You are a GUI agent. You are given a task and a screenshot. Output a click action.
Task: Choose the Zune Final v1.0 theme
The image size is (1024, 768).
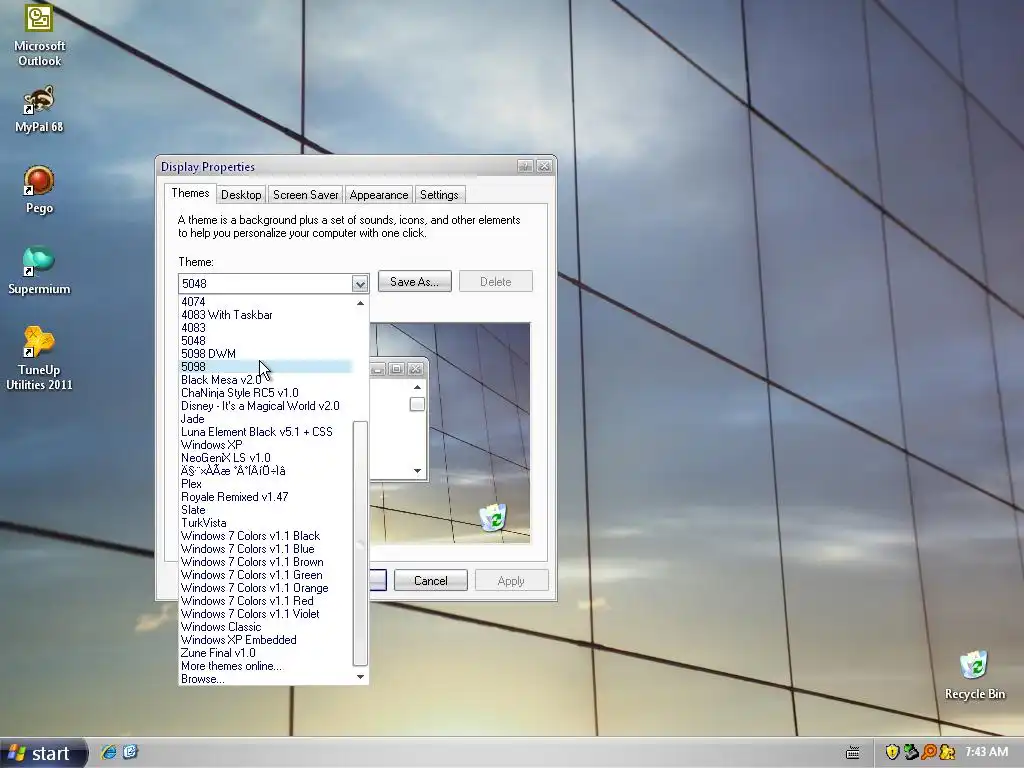point(266,653)
